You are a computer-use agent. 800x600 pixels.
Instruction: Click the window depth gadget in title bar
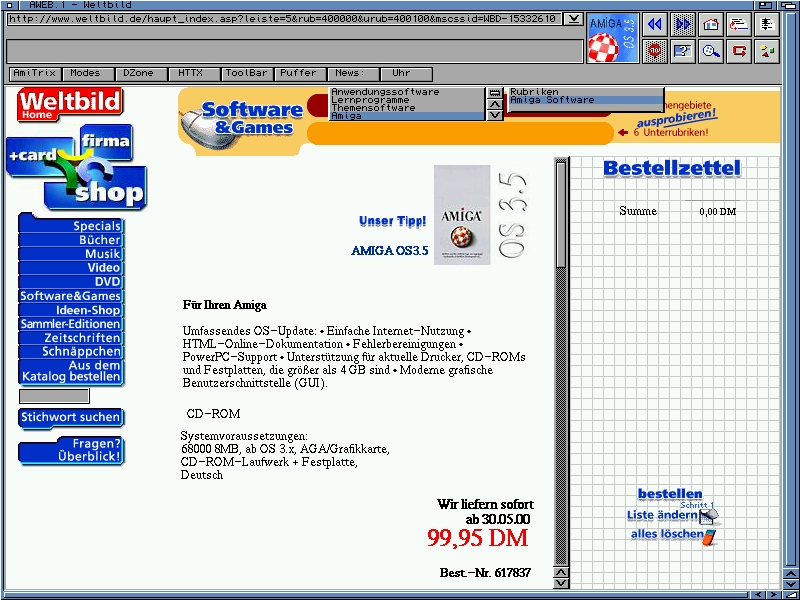coord(789,5)
